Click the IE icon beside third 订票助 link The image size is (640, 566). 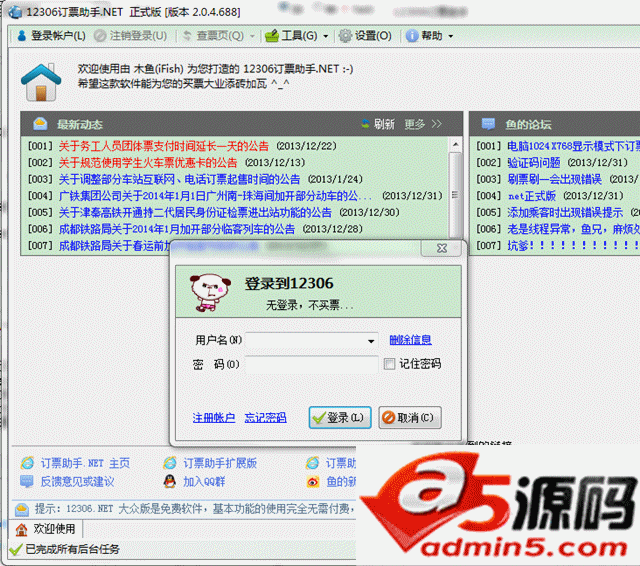312,463
